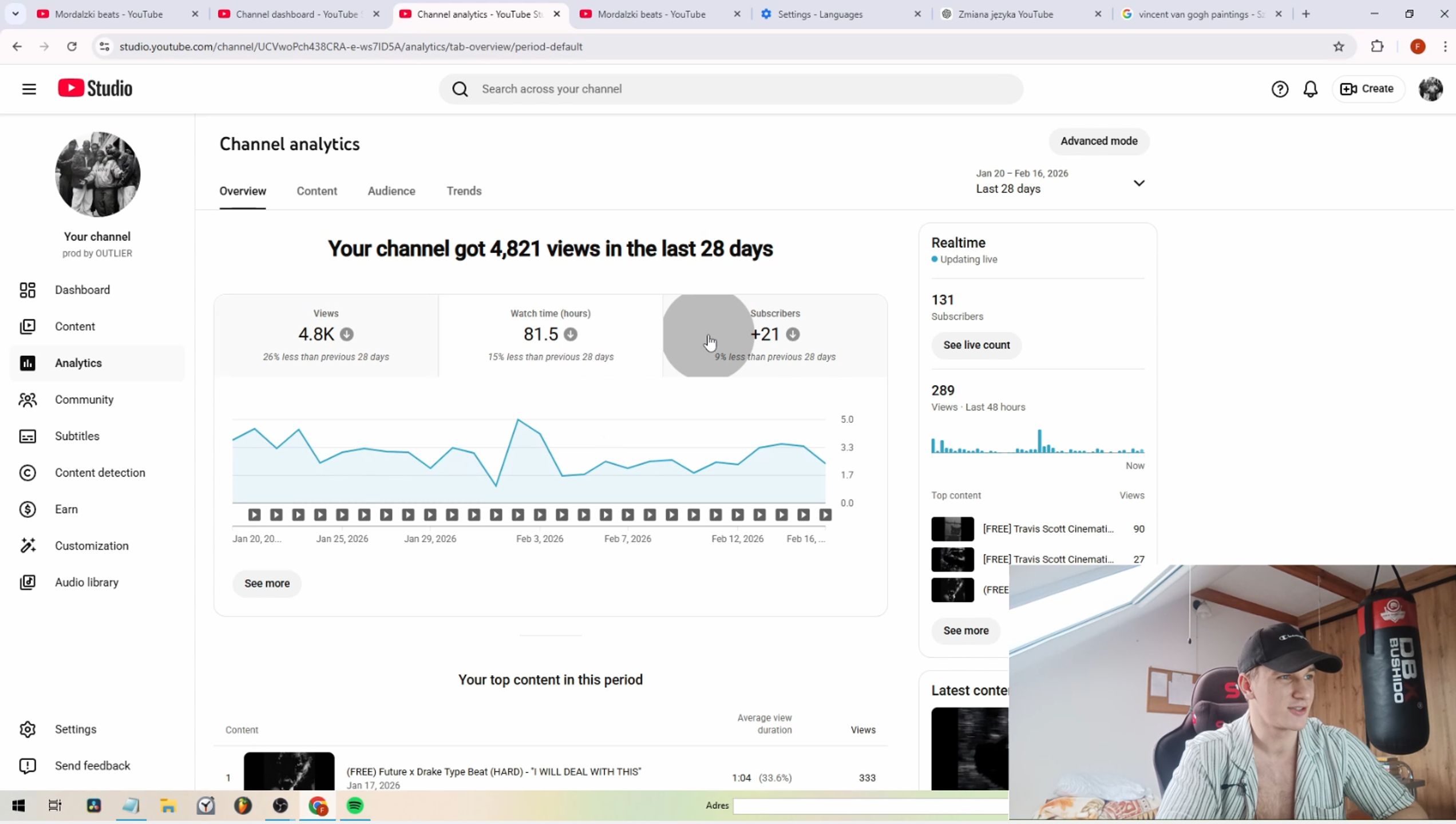Open Earn in the sidebar
1456x824 pixels.
coord(97,509)
